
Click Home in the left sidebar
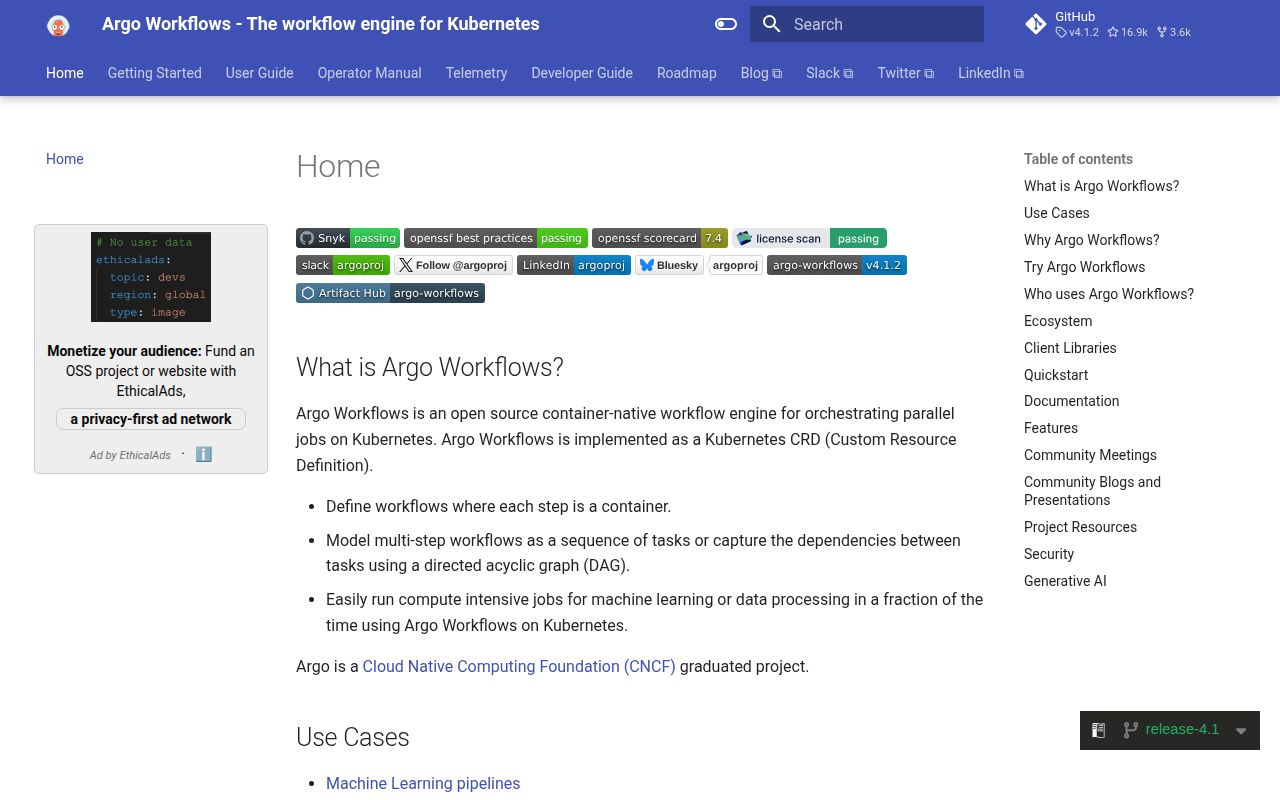coord(65,159)
